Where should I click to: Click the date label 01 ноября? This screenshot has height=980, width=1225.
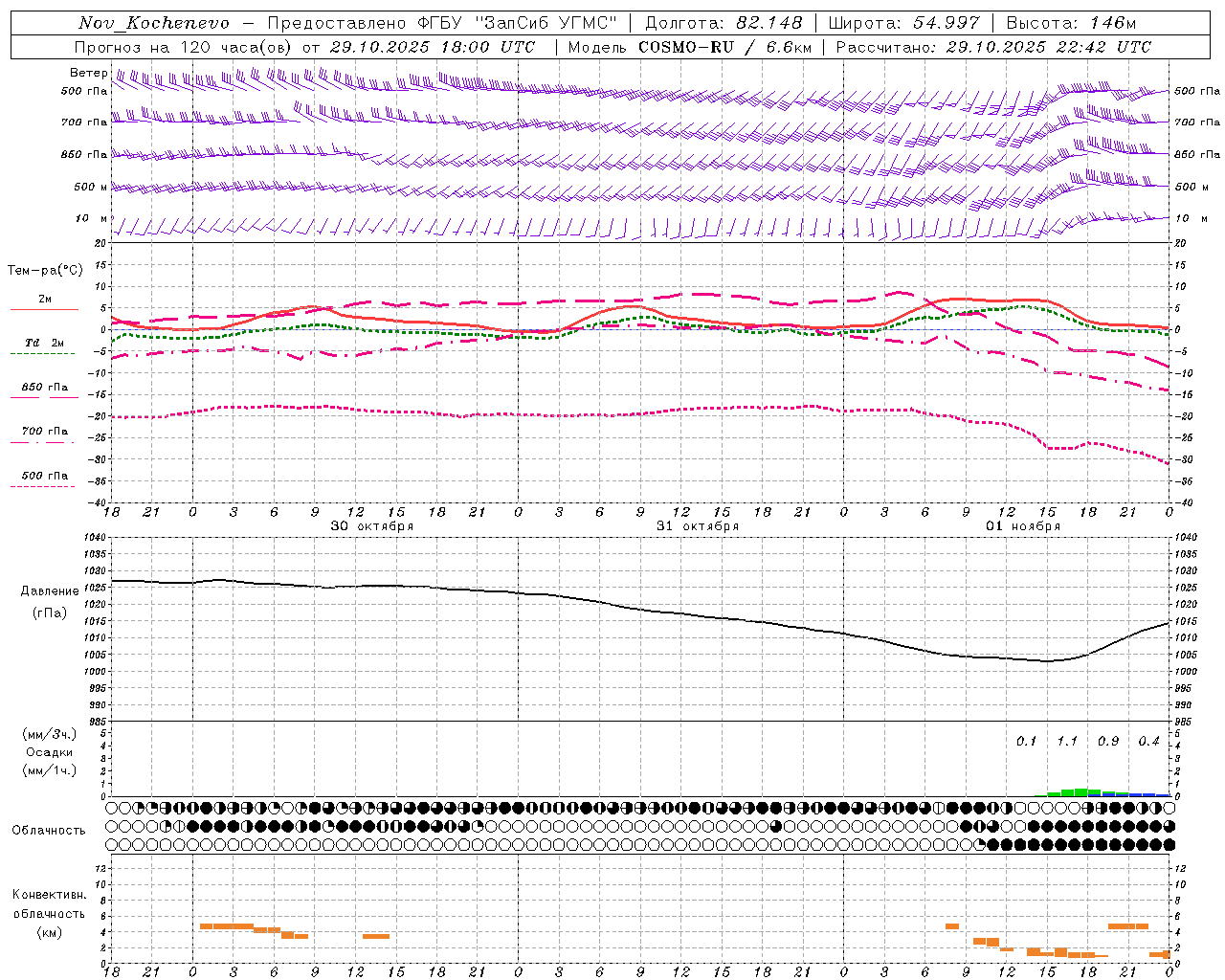coord(1023,526)
